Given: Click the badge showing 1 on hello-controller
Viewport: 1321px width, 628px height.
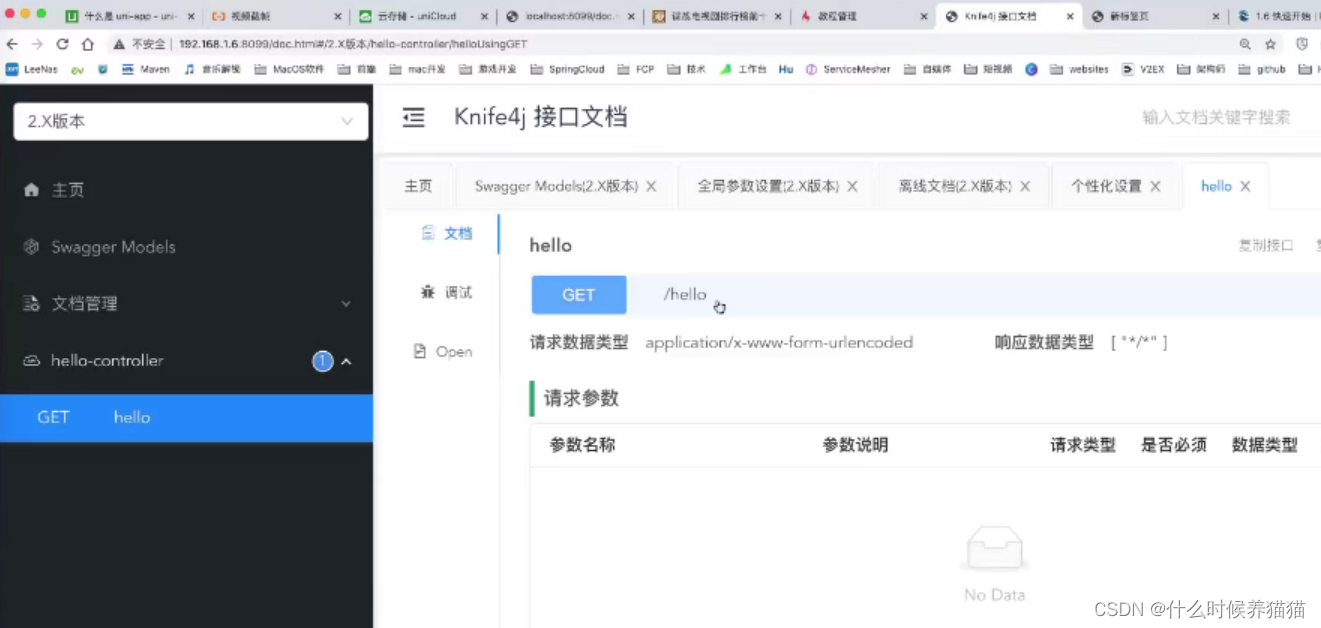Looking at the screenshot, I should (x=322, y=361).
